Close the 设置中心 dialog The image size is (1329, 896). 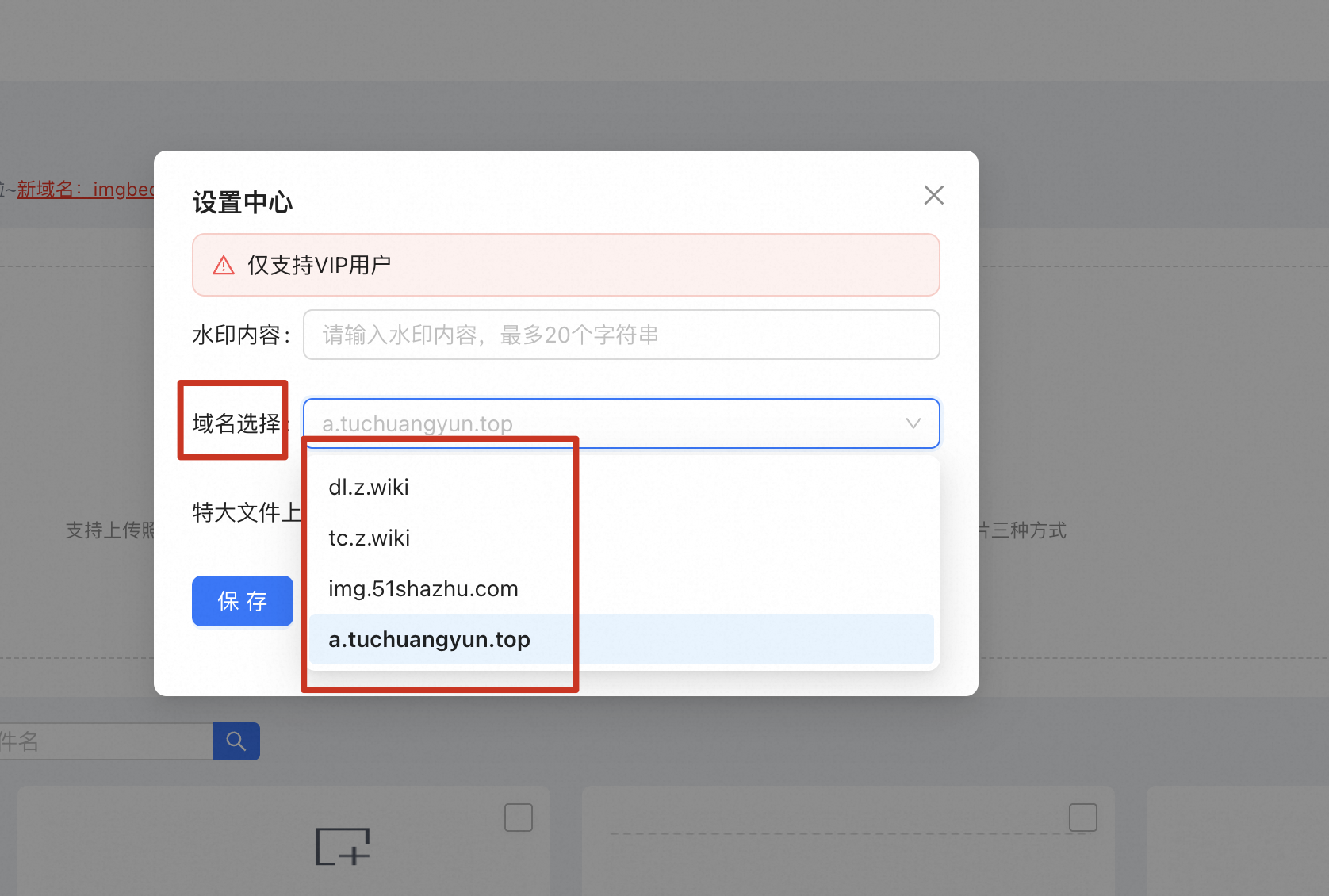click(933, 195)
